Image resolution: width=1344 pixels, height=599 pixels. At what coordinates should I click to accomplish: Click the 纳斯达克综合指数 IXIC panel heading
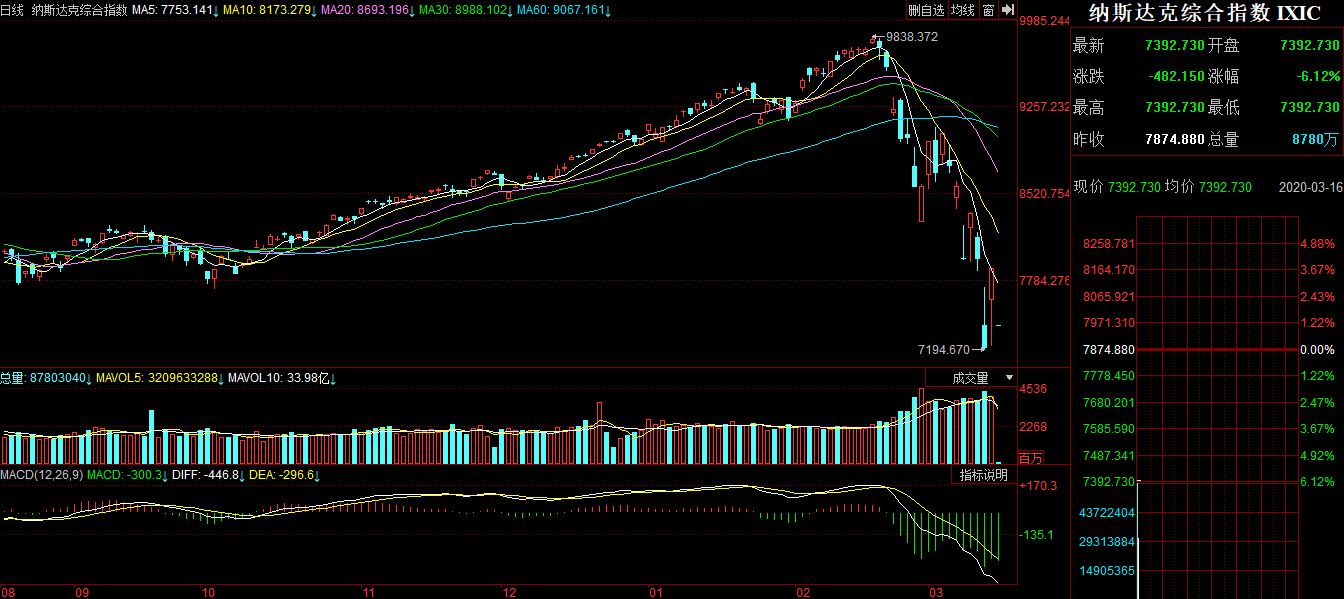click(1204, 14)
